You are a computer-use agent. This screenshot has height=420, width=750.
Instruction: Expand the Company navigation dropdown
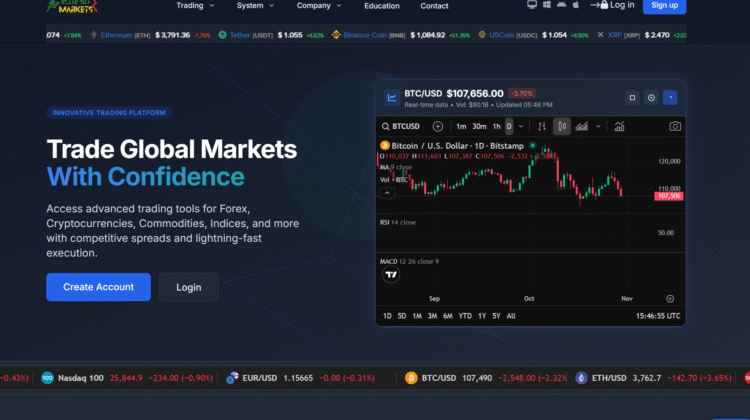318,5
